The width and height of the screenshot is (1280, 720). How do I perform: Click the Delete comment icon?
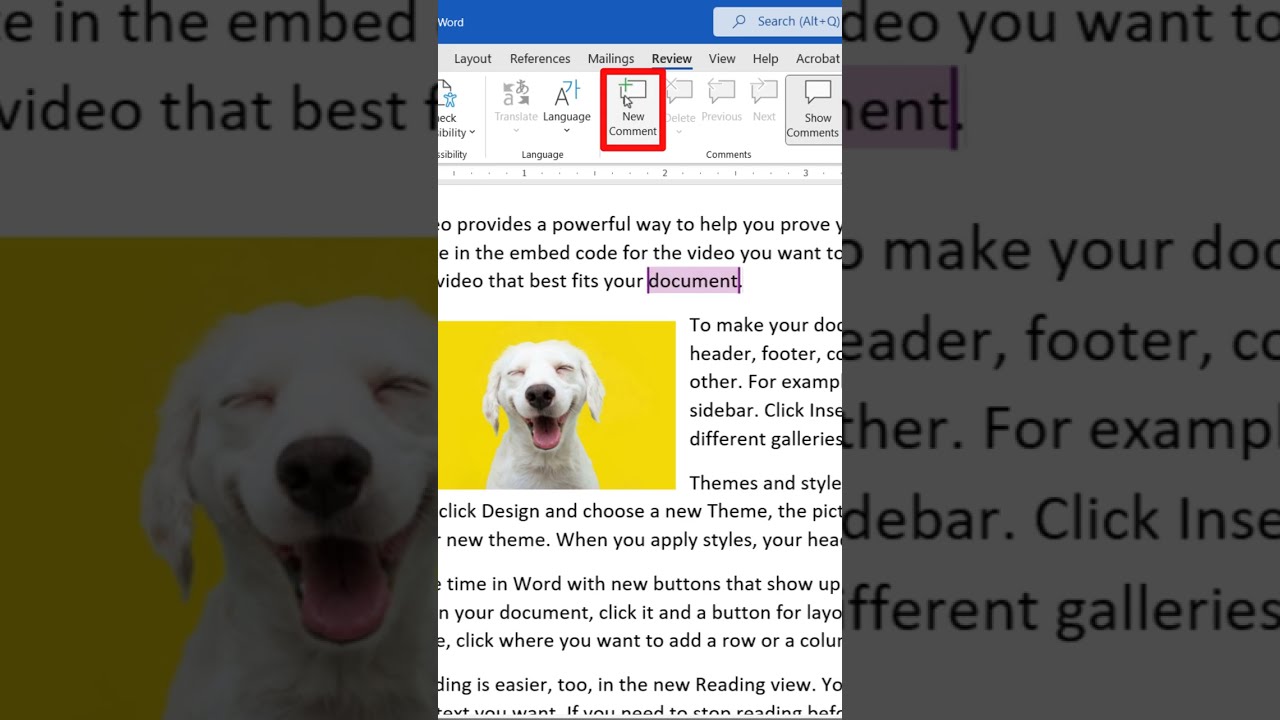coord(680,93)
